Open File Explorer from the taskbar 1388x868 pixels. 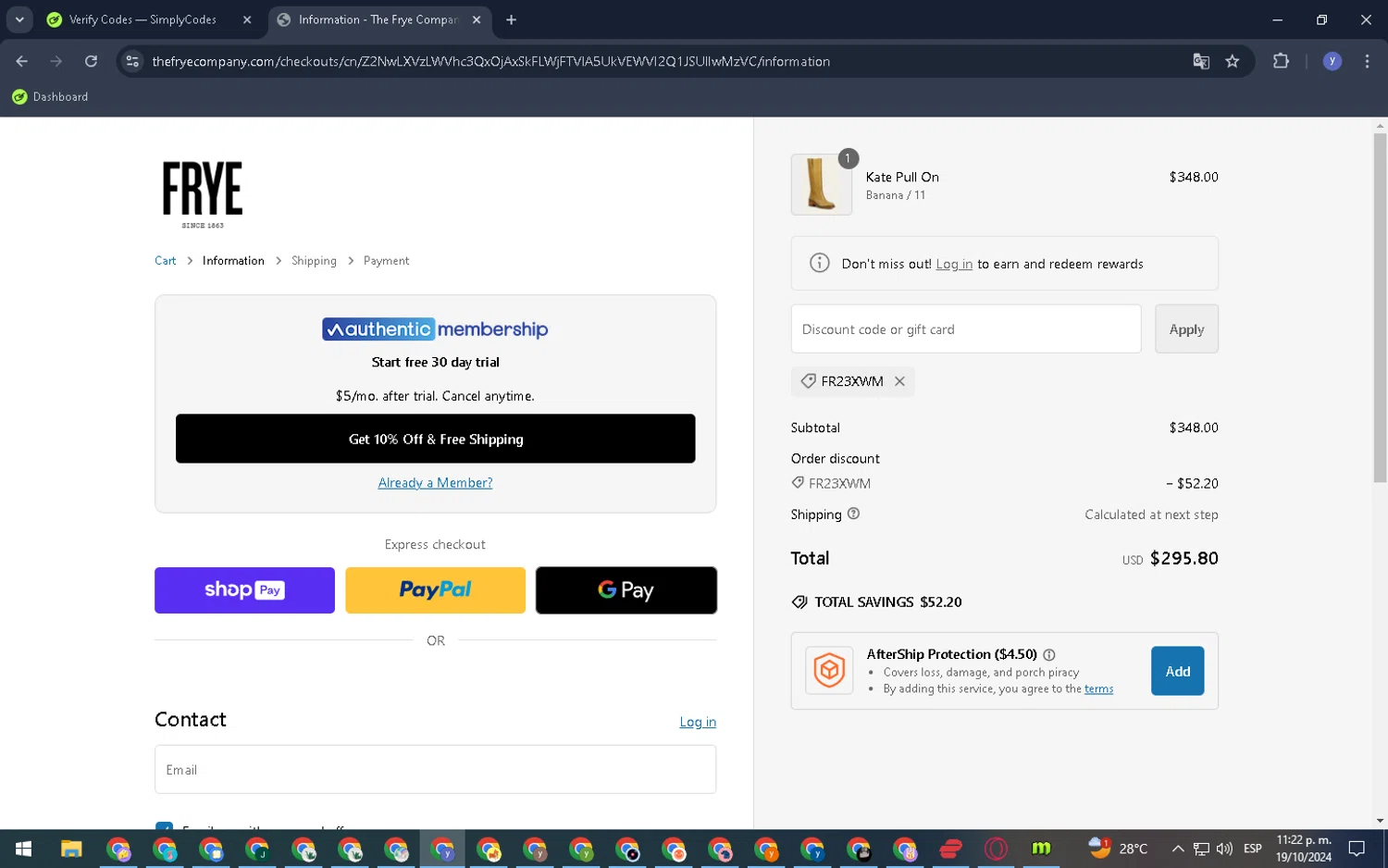coord(71,849)
